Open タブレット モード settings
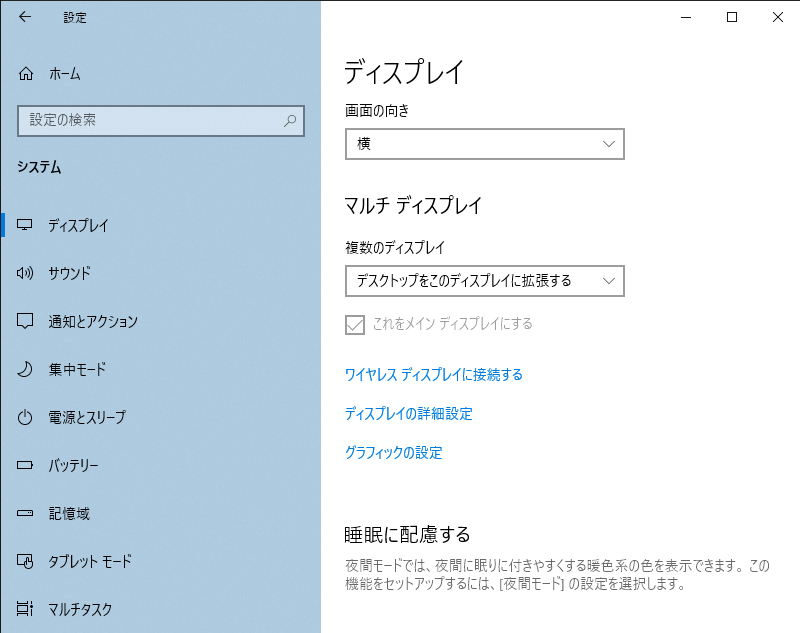800x633 pixels. [x=161, y=561]
